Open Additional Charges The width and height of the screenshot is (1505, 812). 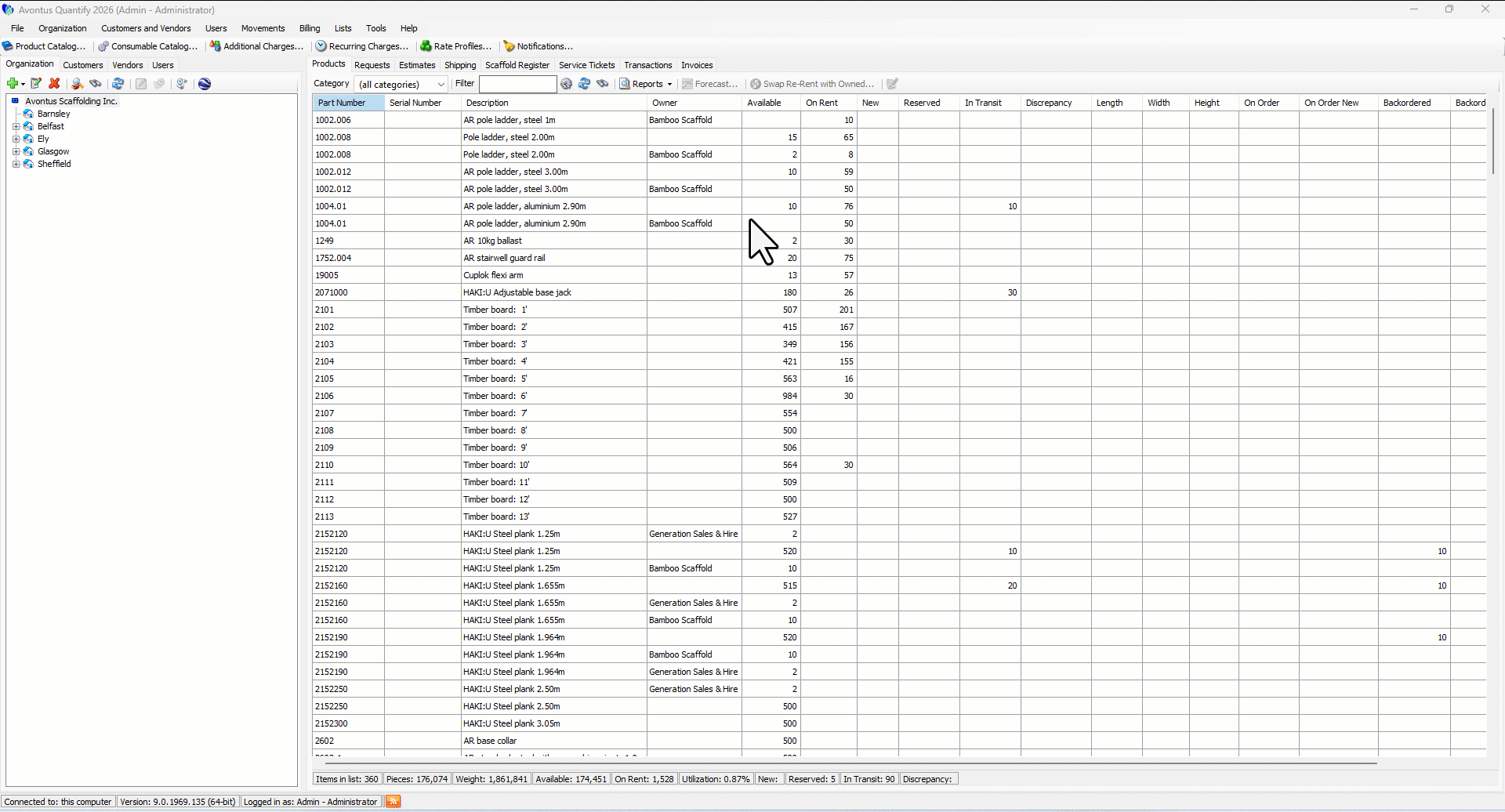point(256,46)
